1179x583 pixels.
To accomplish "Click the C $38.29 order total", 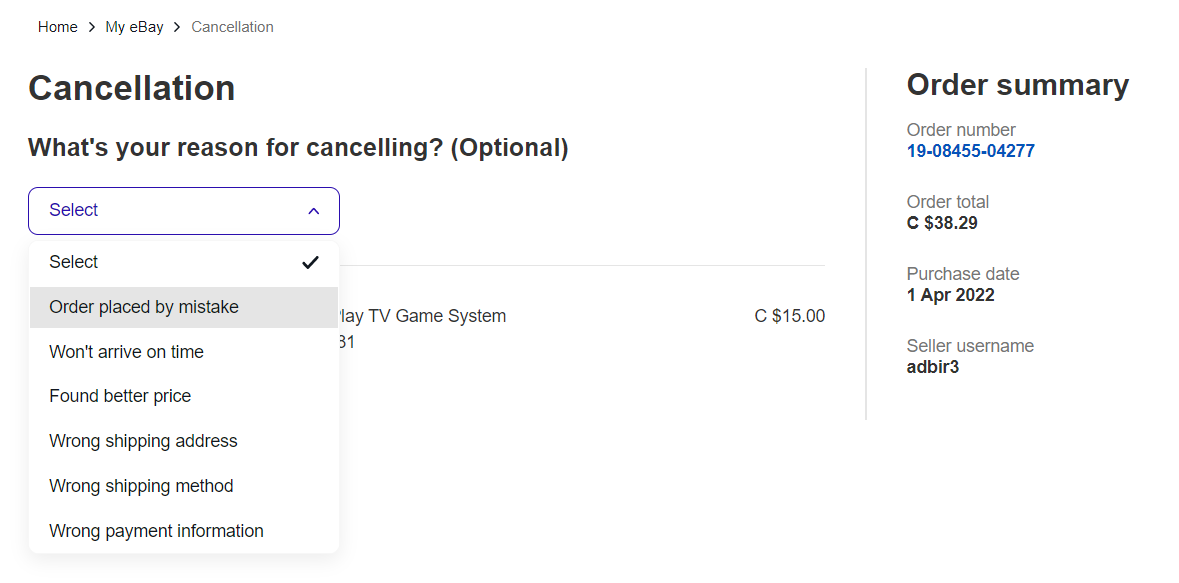I will click(941, 223).
